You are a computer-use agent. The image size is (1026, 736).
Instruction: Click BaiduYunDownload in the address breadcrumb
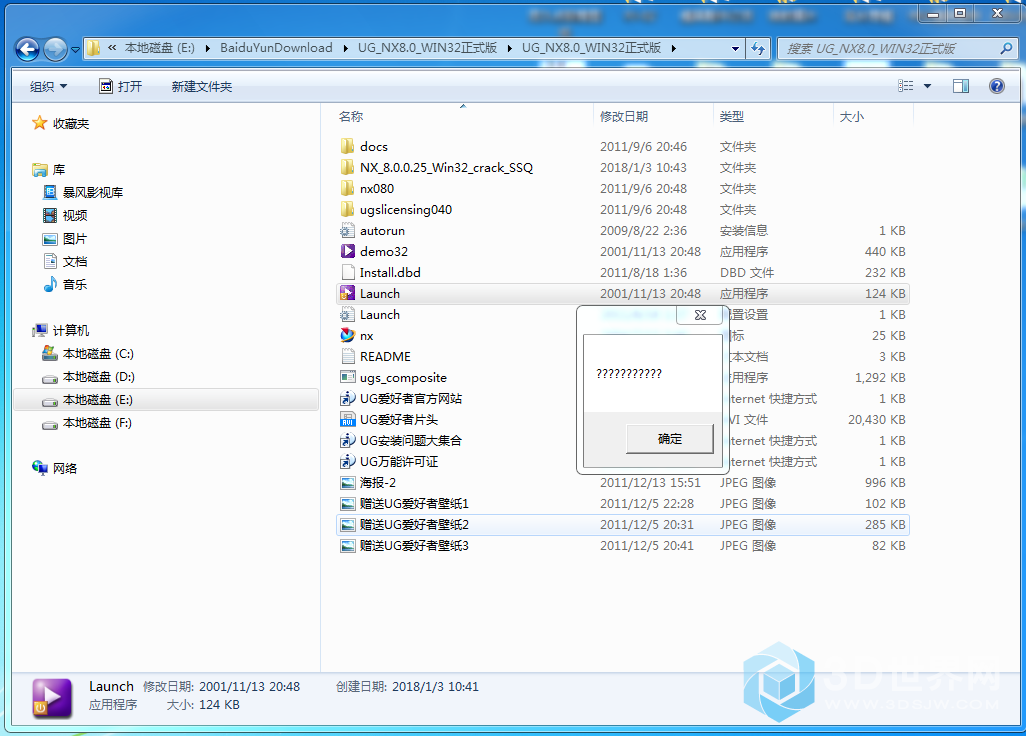[x=276, y=48]
